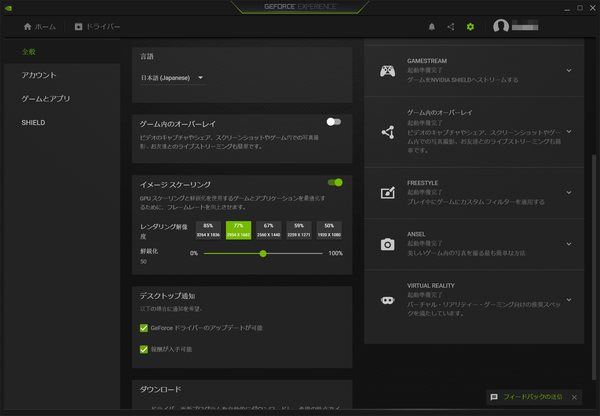The image size is (600, 416).
Task: Select 67% render resolution 2560 x 1440
Action: [269, 230]
